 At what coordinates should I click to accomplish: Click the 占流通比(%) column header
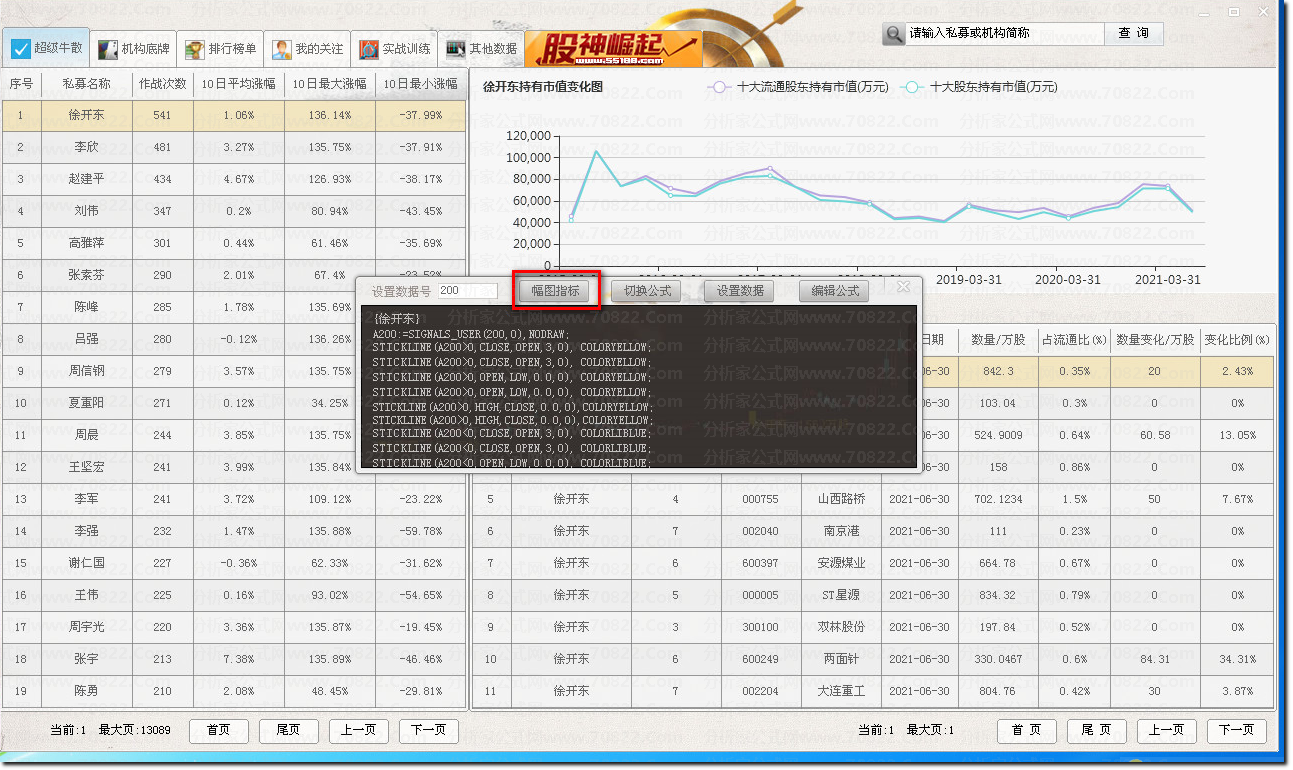pos(1074,340)
